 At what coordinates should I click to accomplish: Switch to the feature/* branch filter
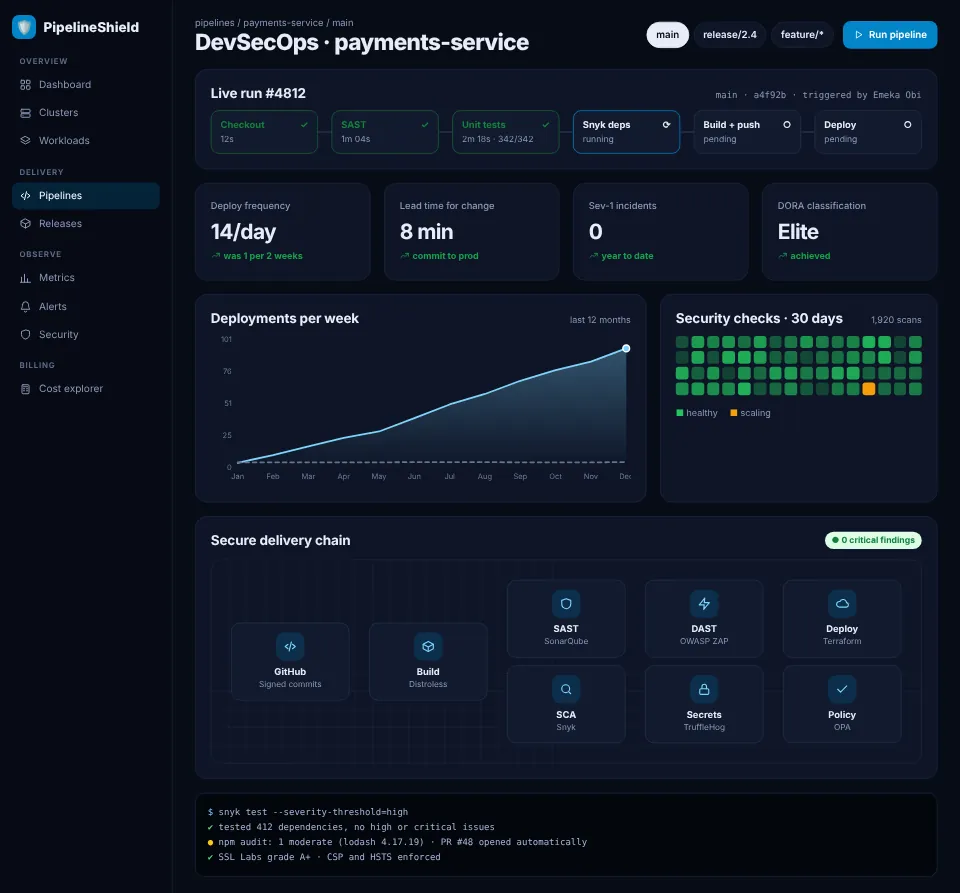(x=802, y=35)
